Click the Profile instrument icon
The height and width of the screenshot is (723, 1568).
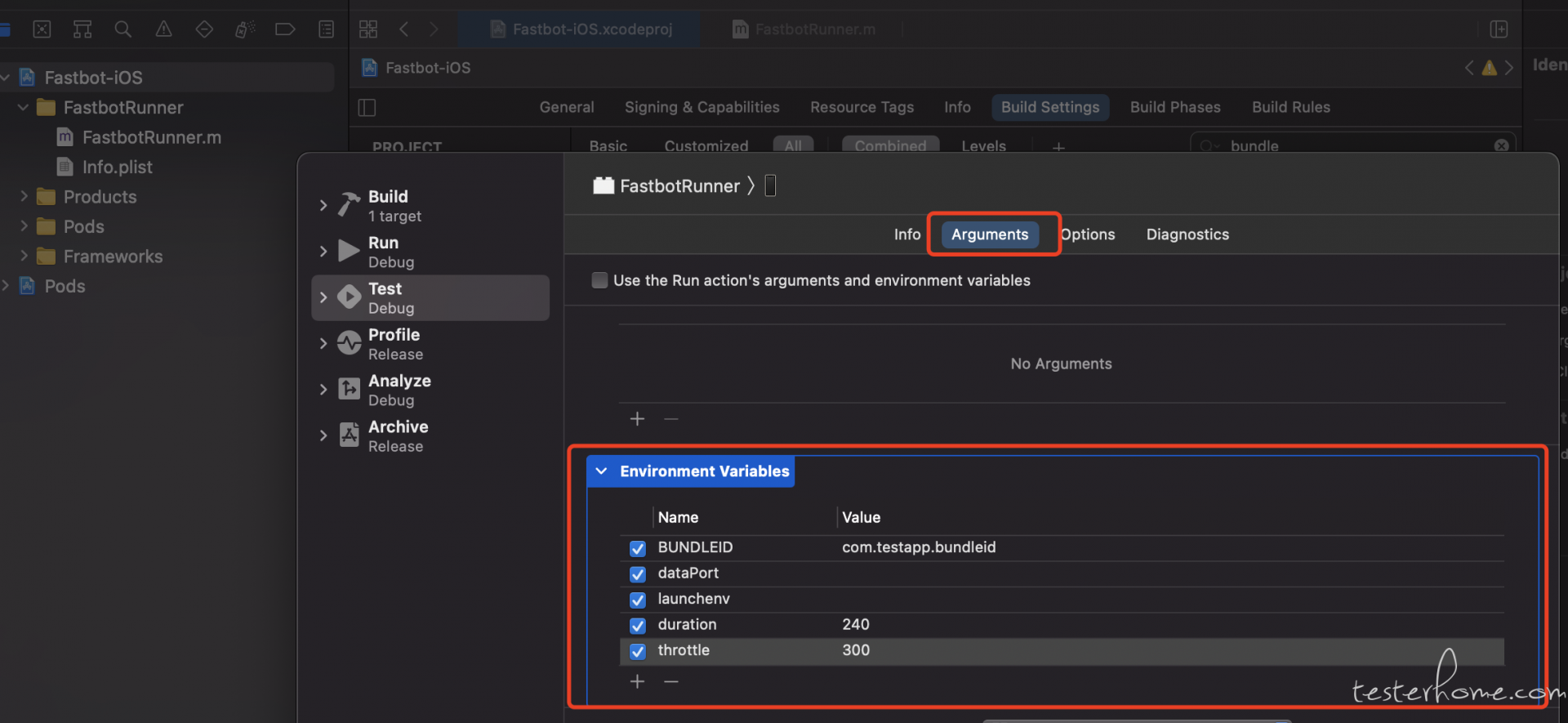(x=350, y=343)
